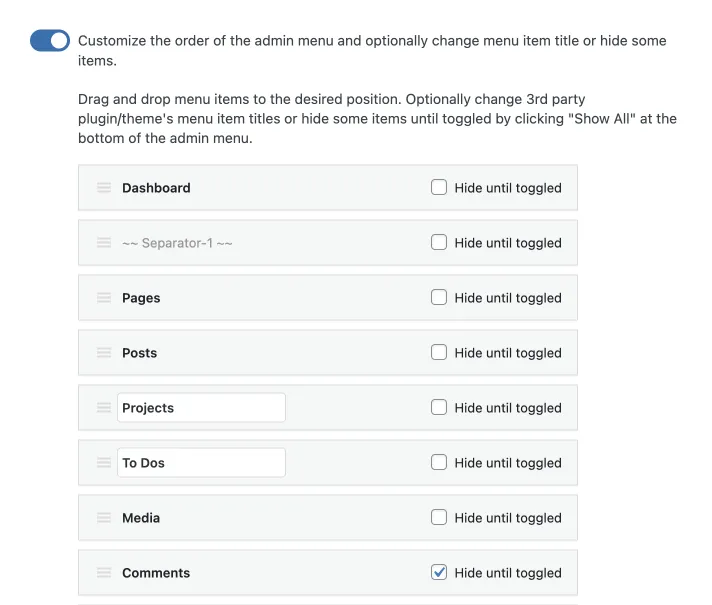Viewport: 712px width, 605px height.
Task: Click the drag handle beside Dashboard
Action: pyautogui.click(x=104, y=188)
